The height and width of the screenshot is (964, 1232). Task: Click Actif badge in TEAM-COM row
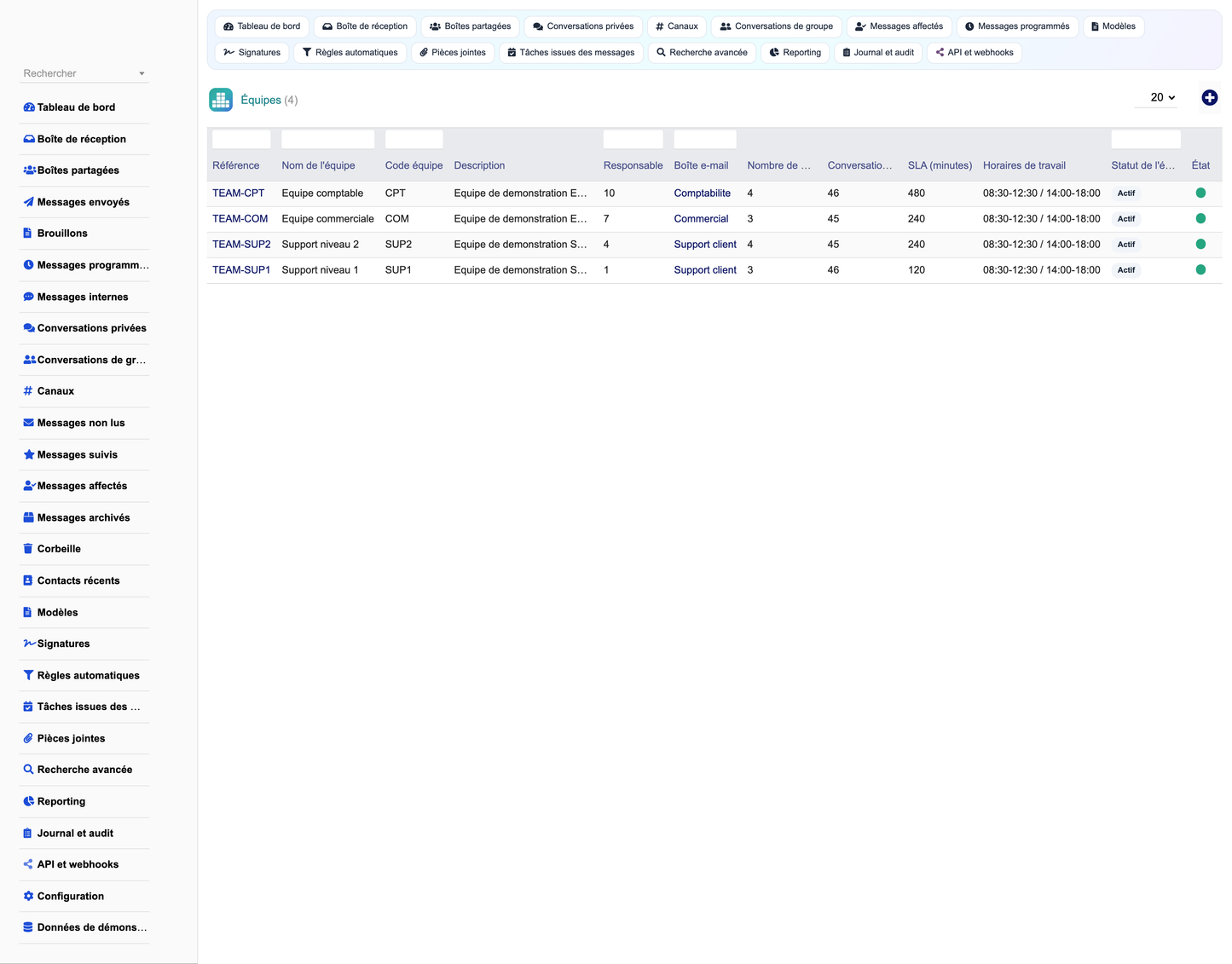(1126, 219)
